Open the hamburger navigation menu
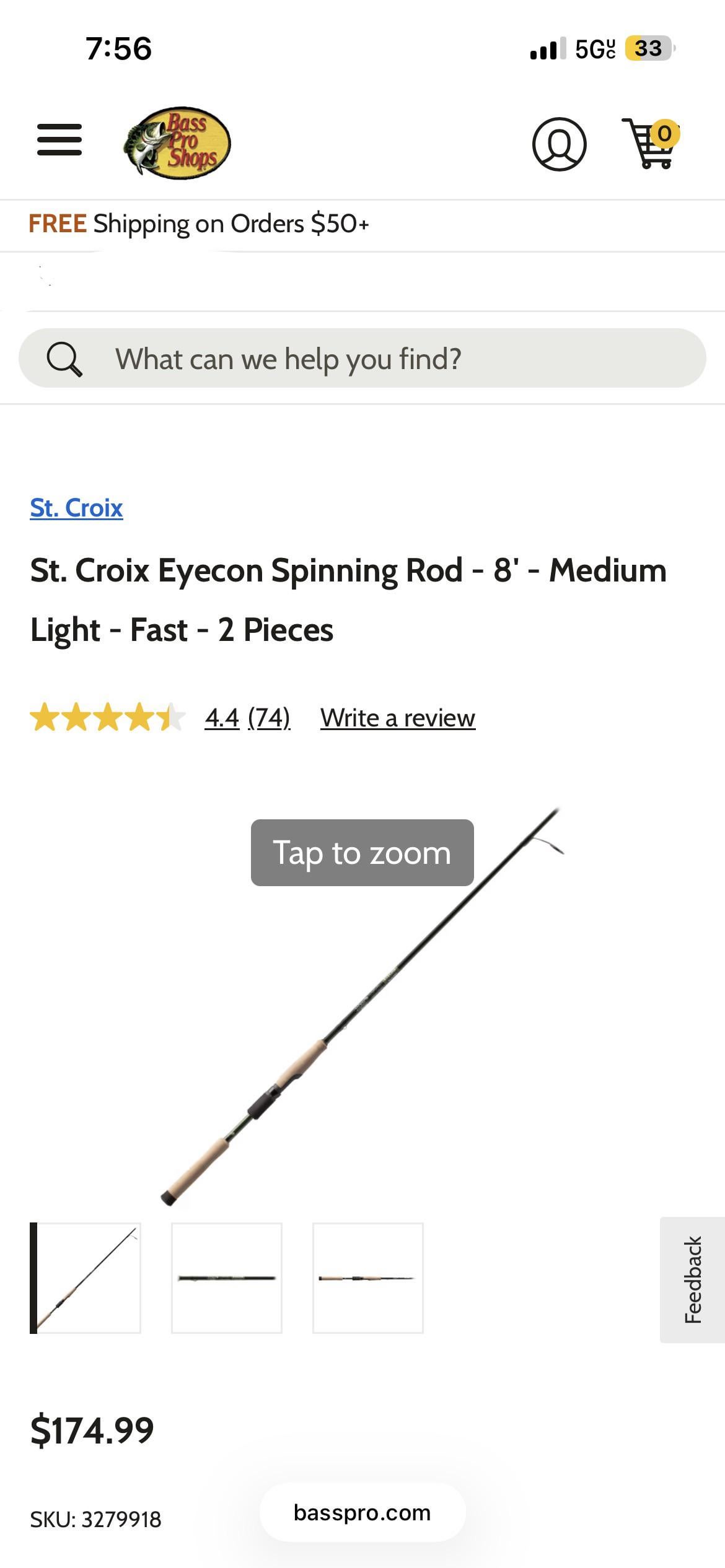The width and height of the screenshot is (725, 1568). point(59,140)
